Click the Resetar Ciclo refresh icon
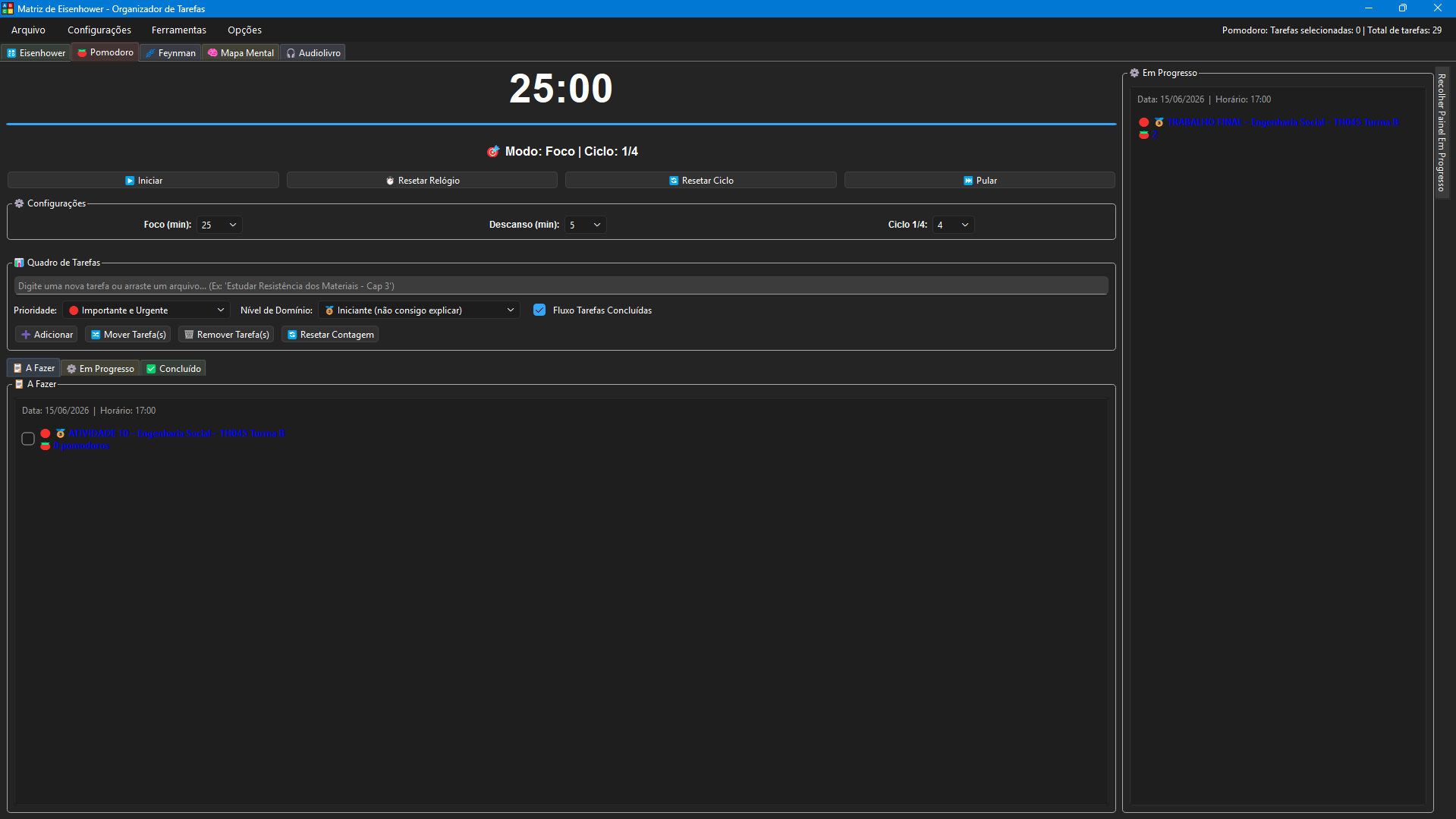 (674, 181)
